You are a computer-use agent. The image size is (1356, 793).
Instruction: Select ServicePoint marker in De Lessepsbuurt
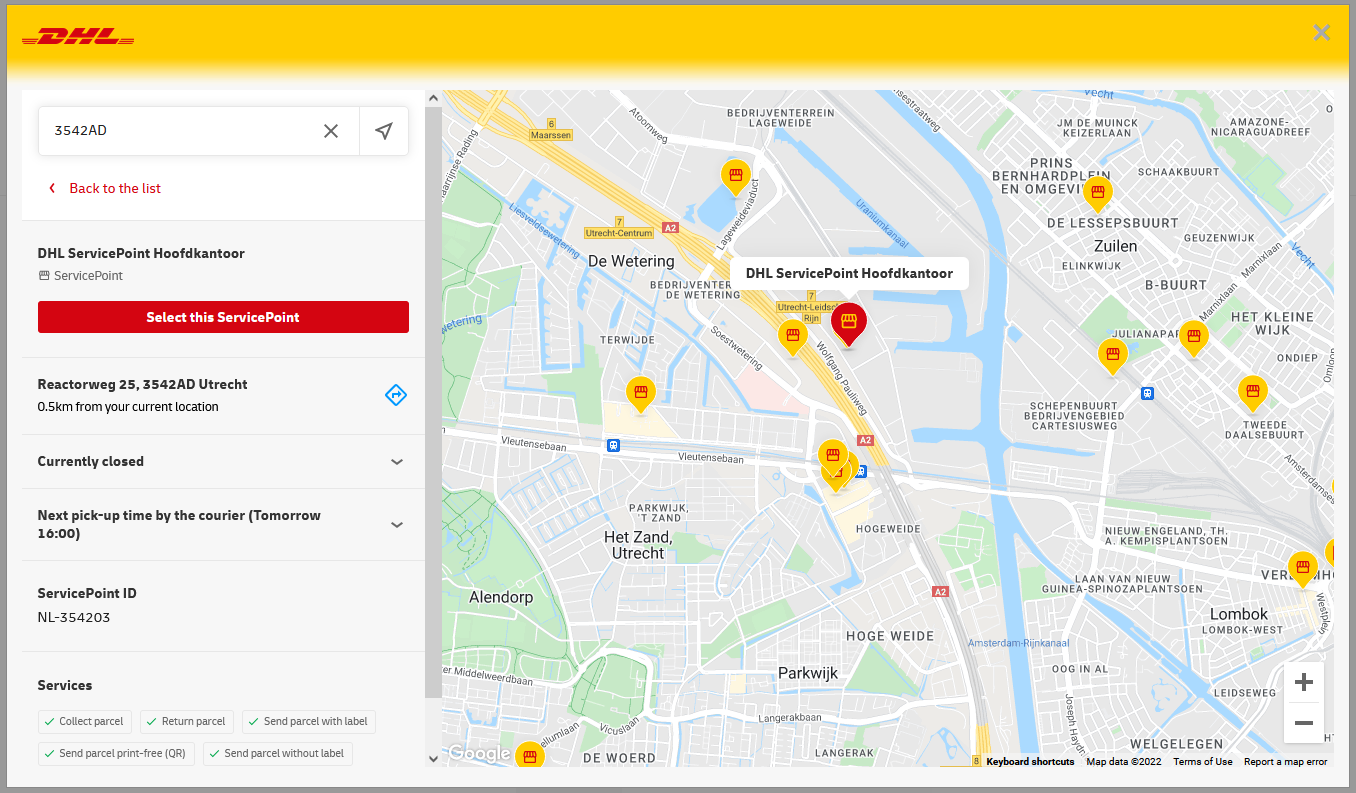(1098, 194)
